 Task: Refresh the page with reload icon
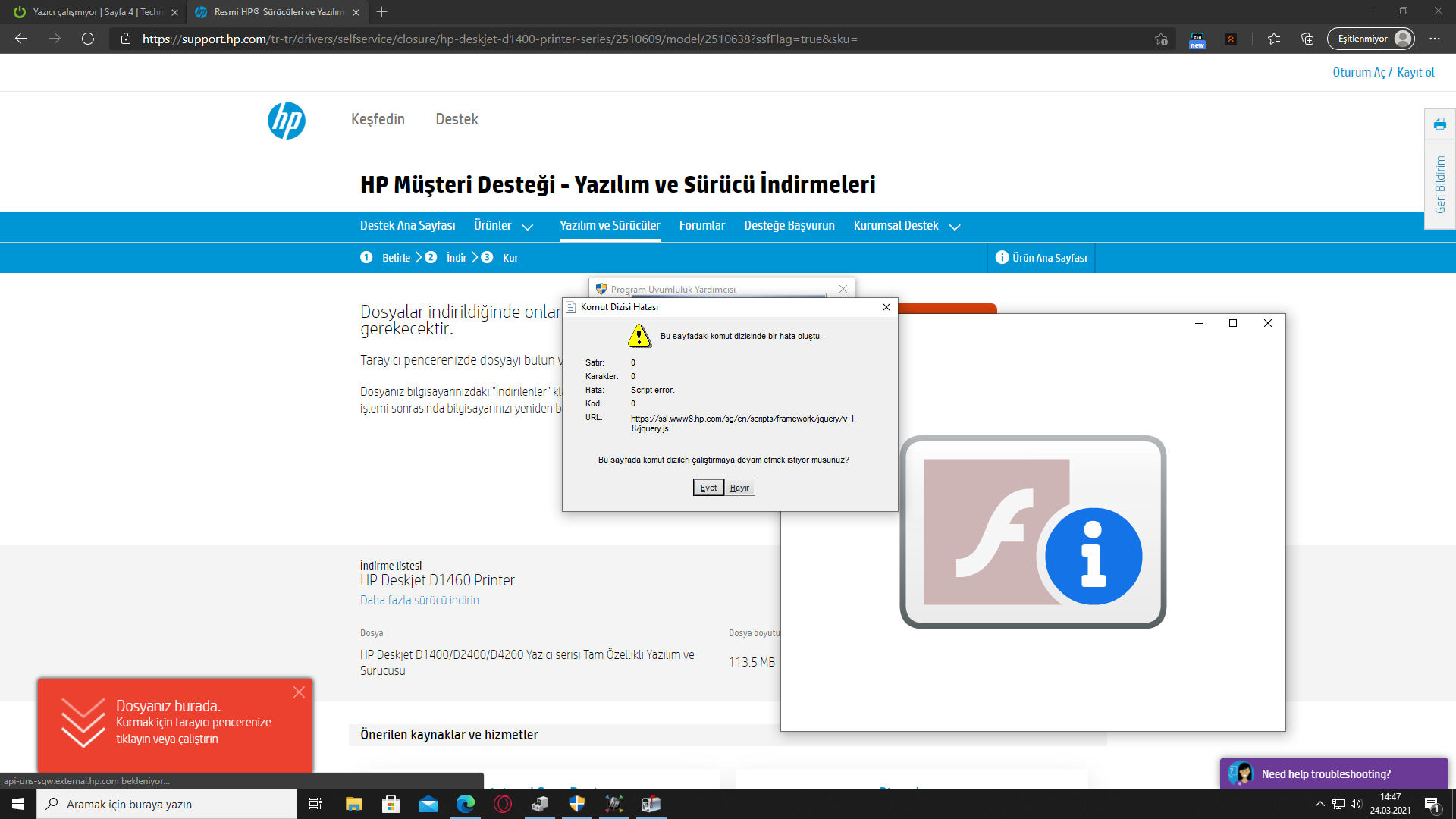click(88, 39)
